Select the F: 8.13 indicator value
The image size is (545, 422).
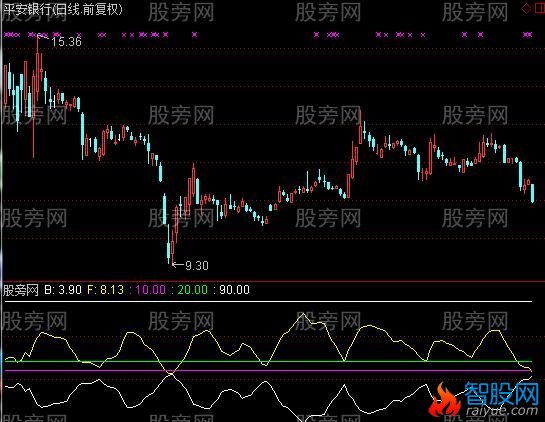pos(105,290)
